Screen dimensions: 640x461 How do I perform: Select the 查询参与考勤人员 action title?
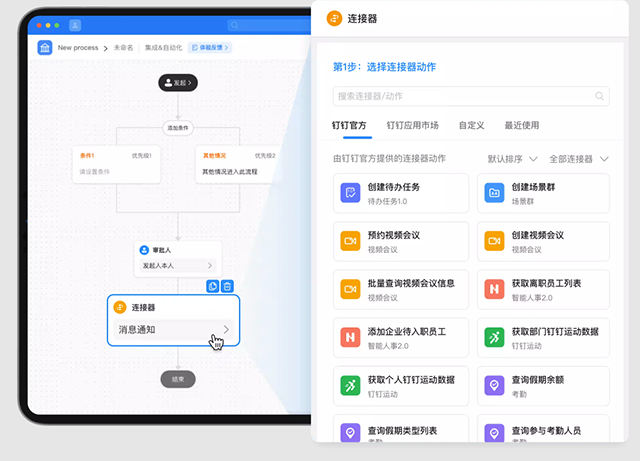pyautogui.click(x=546, y=430)
